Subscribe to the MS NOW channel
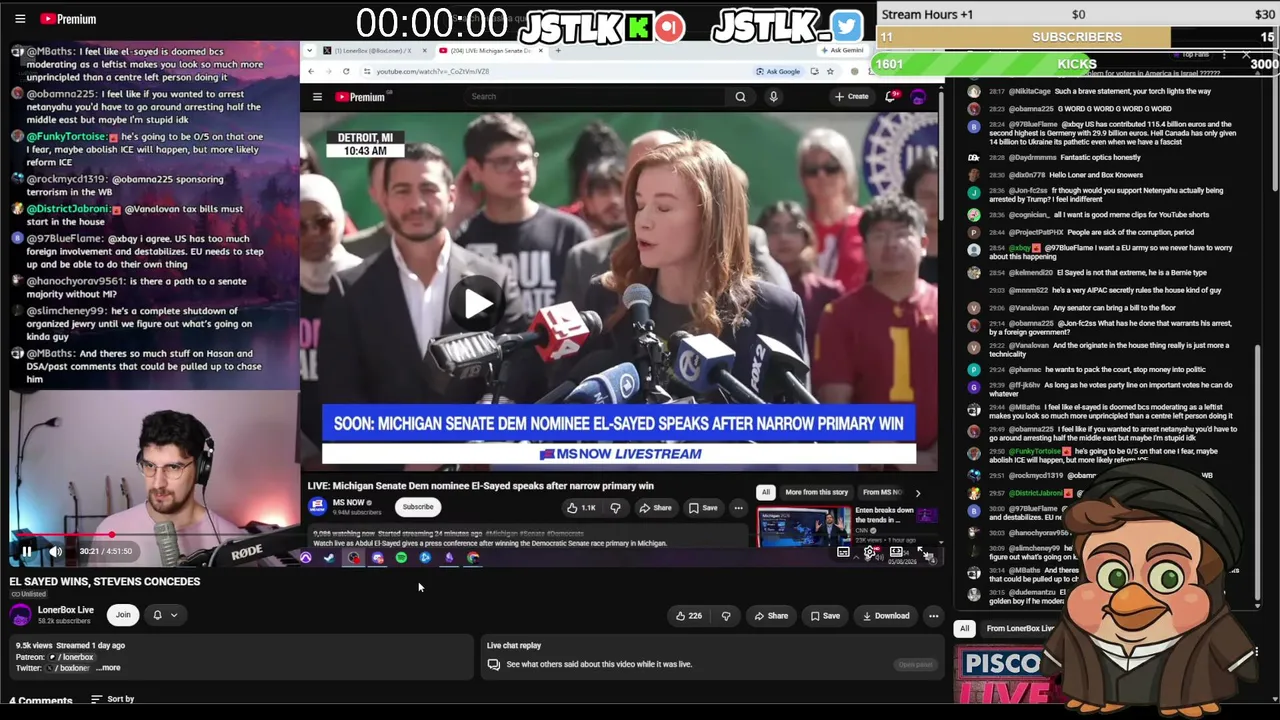Image resolution: width=1280 pixels, height=720 pixels. 418,507
